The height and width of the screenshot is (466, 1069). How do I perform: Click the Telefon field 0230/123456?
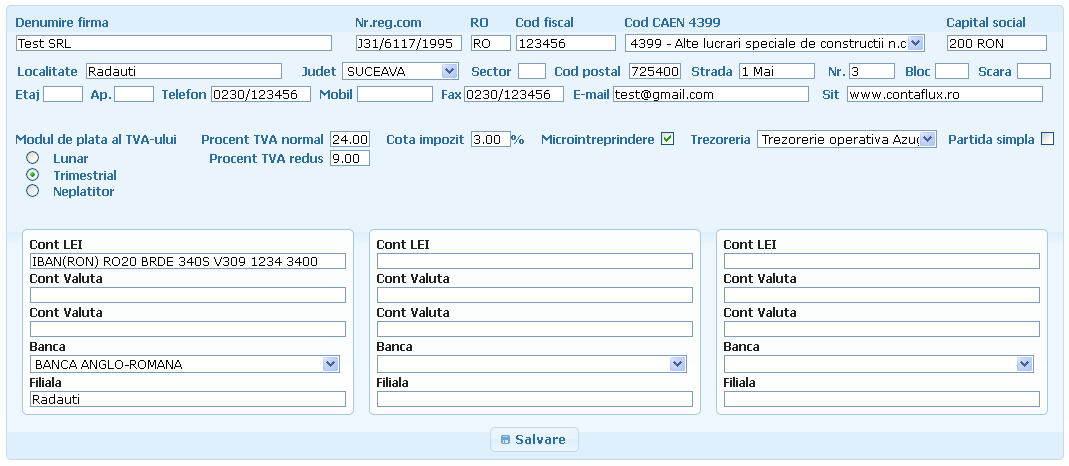260,94
